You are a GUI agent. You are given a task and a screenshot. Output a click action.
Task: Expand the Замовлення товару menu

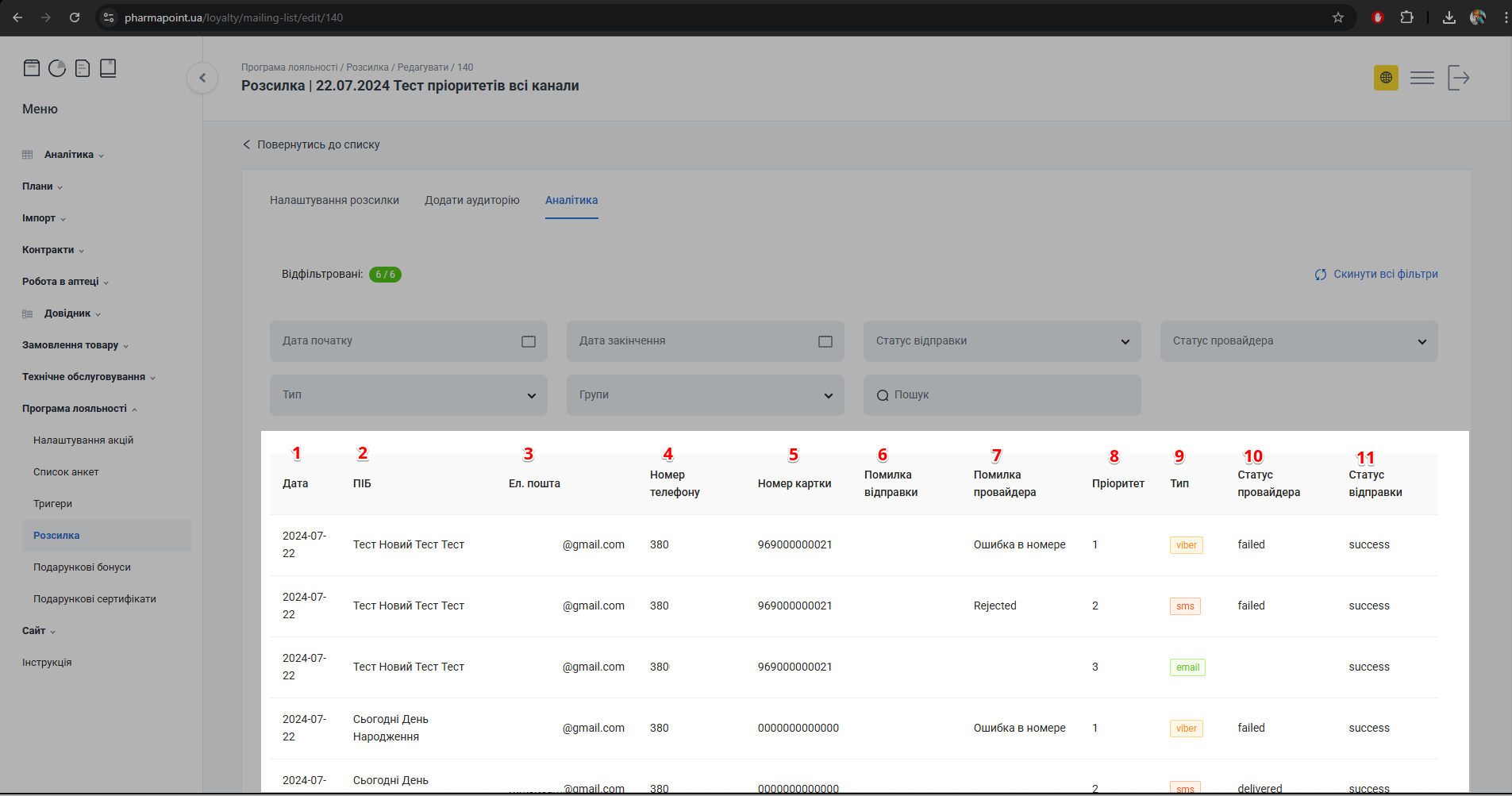[x=75, y=345]
